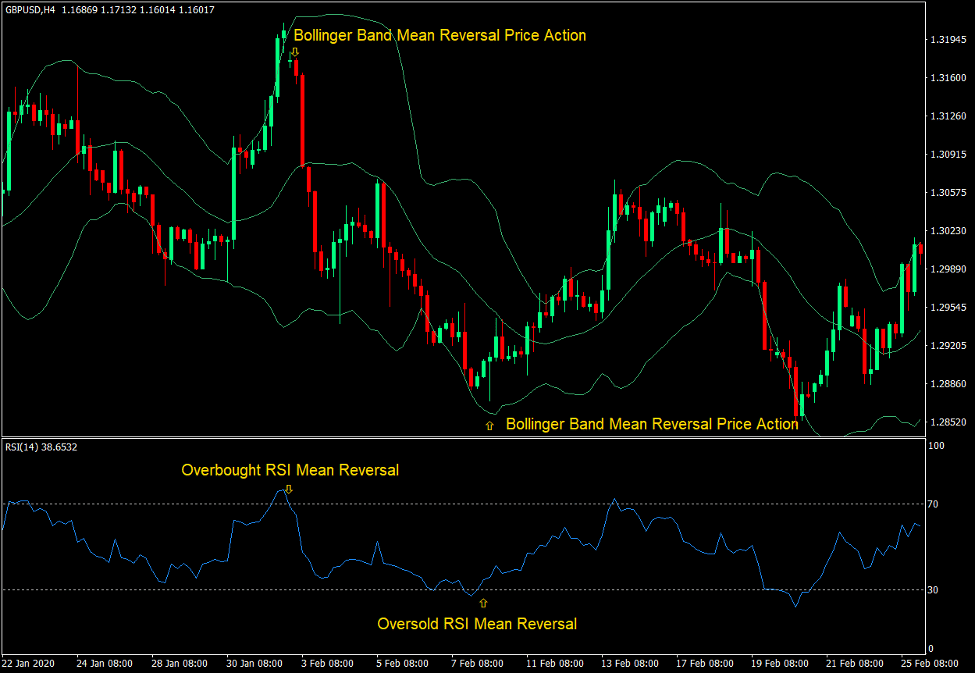Click the RSI 100 level axis label
Viewport: 977px width, 675px height.
[x=935, y=446]
